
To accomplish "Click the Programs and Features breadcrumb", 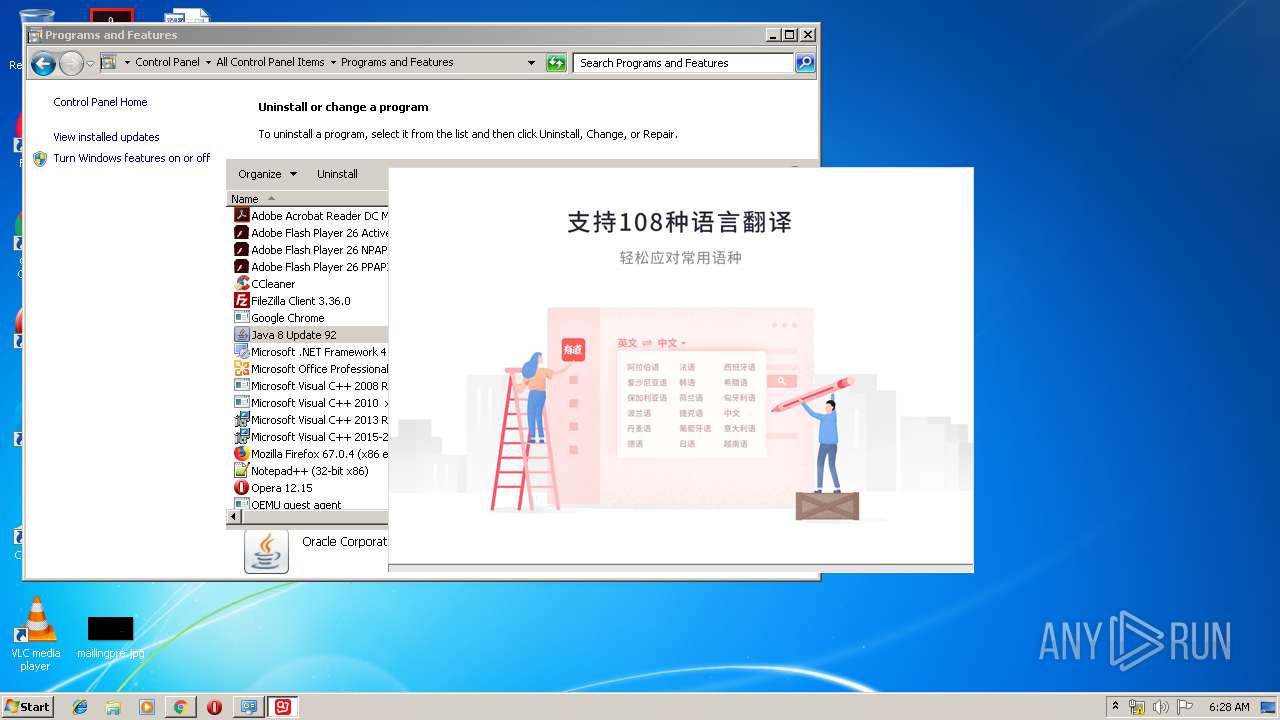I will pyautogui.click(x=397, y=62).
